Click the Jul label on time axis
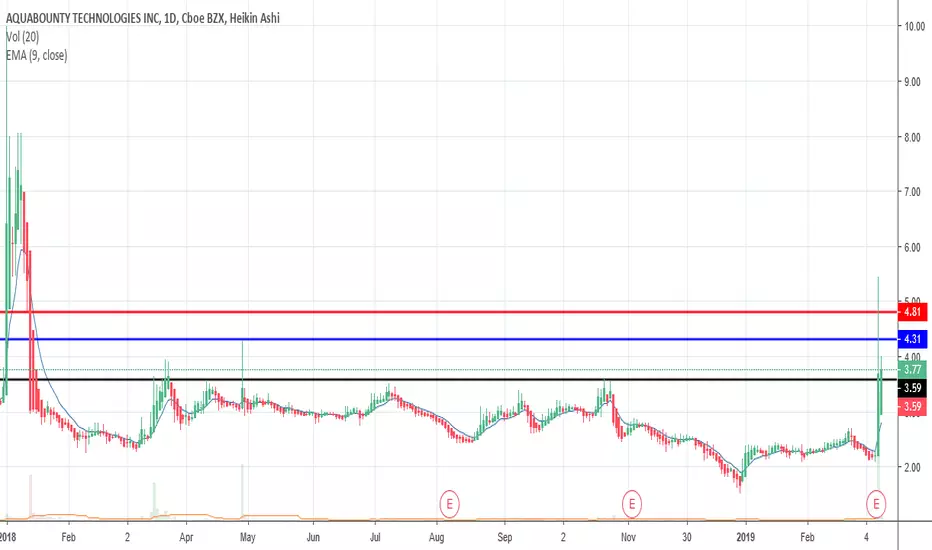Viewport: 932px width, 550px height. pyautogui.click(x=375, y=537)
